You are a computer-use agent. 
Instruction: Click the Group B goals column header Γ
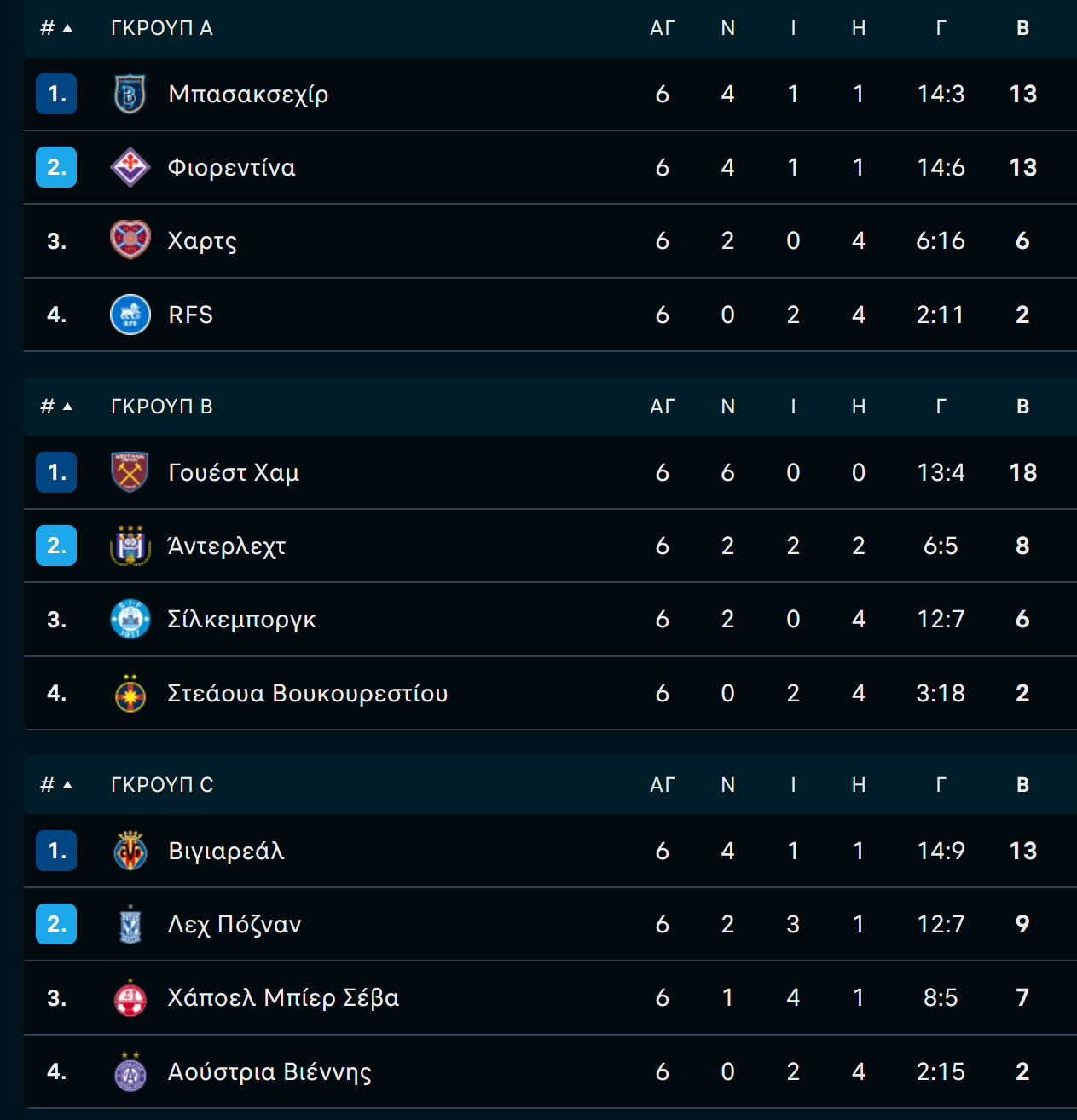coord(941,407)
